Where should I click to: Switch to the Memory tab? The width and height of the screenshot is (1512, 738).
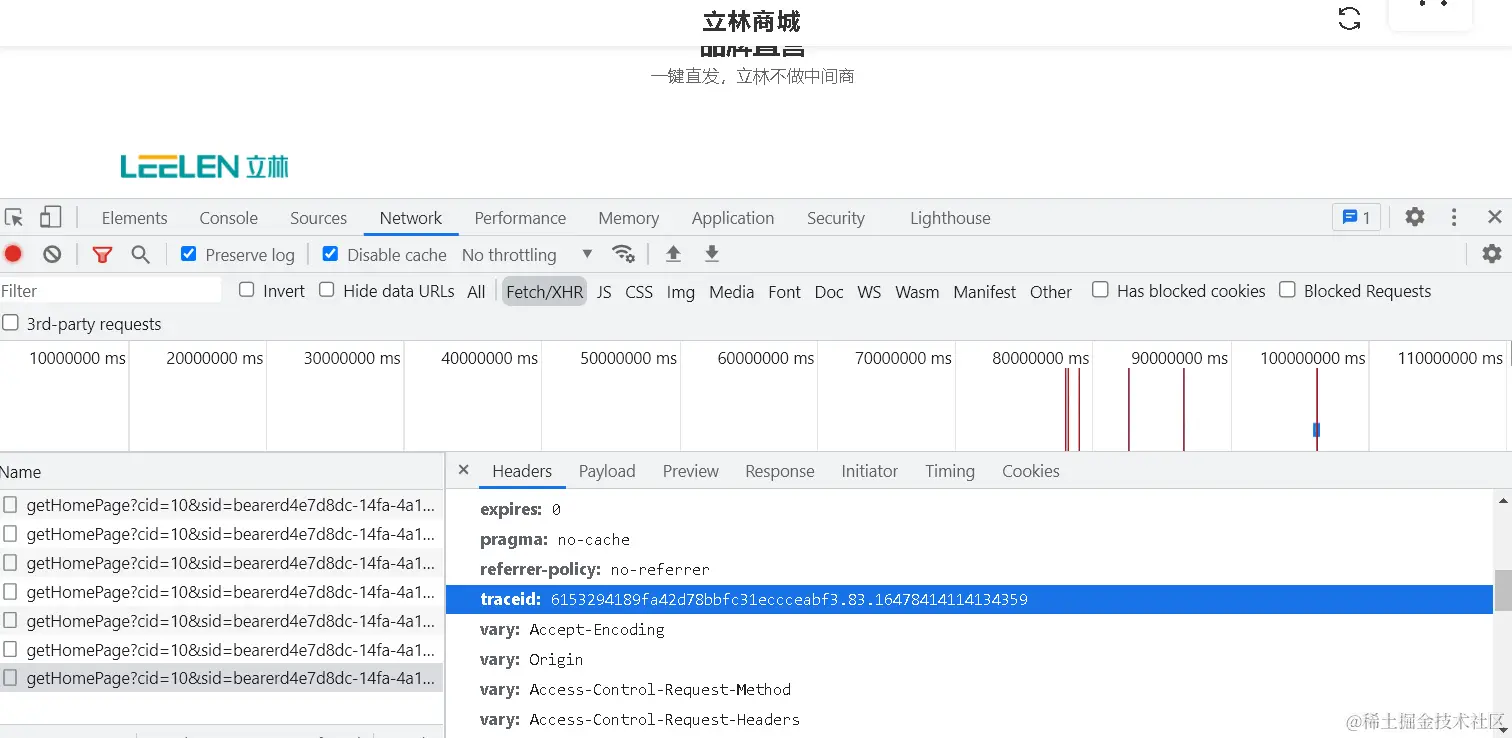tap(628, 218)
